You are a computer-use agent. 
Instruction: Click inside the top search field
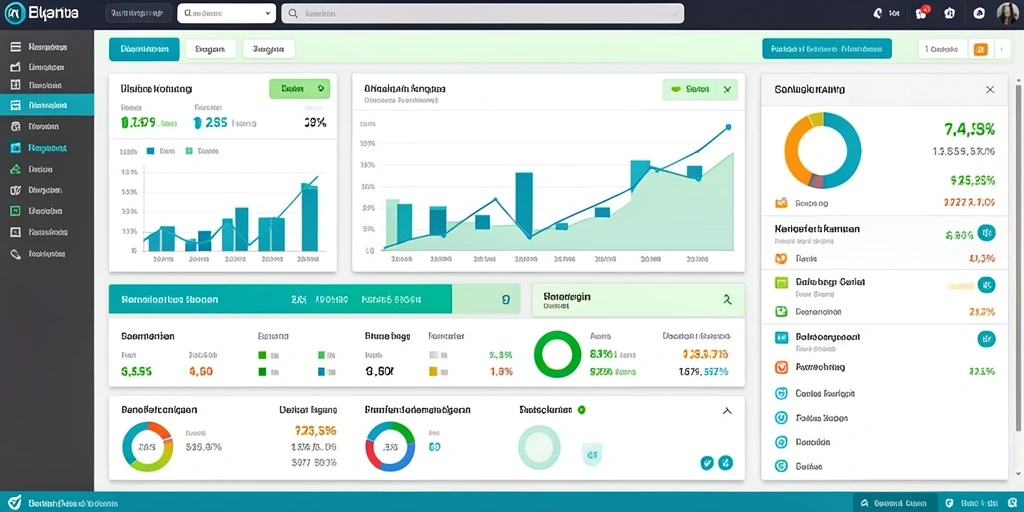483,13
